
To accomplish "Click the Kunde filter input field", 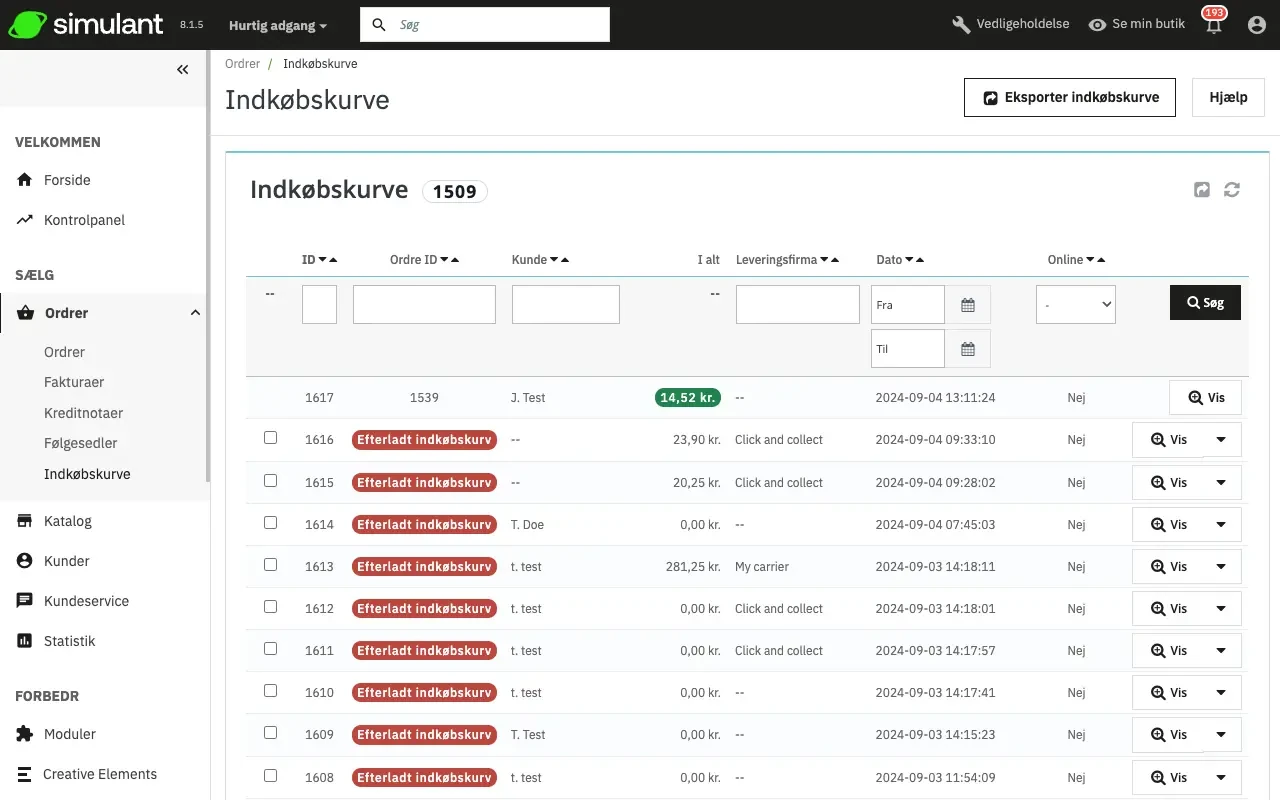I will (x=565, y=305).
